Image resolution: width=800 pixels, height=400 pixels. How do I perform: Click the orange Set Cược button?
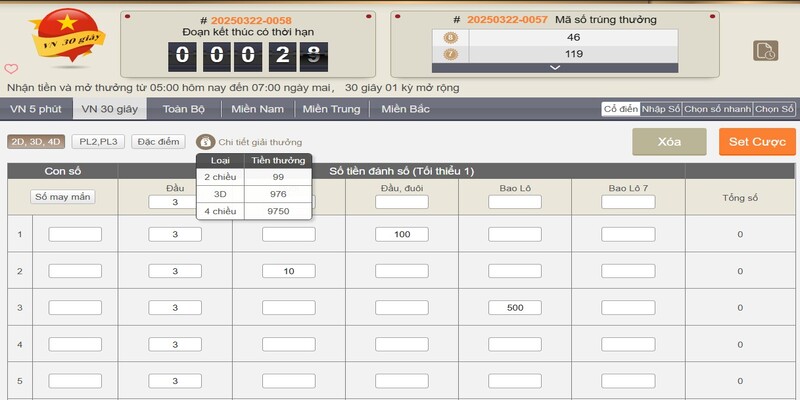click(757, 142)
